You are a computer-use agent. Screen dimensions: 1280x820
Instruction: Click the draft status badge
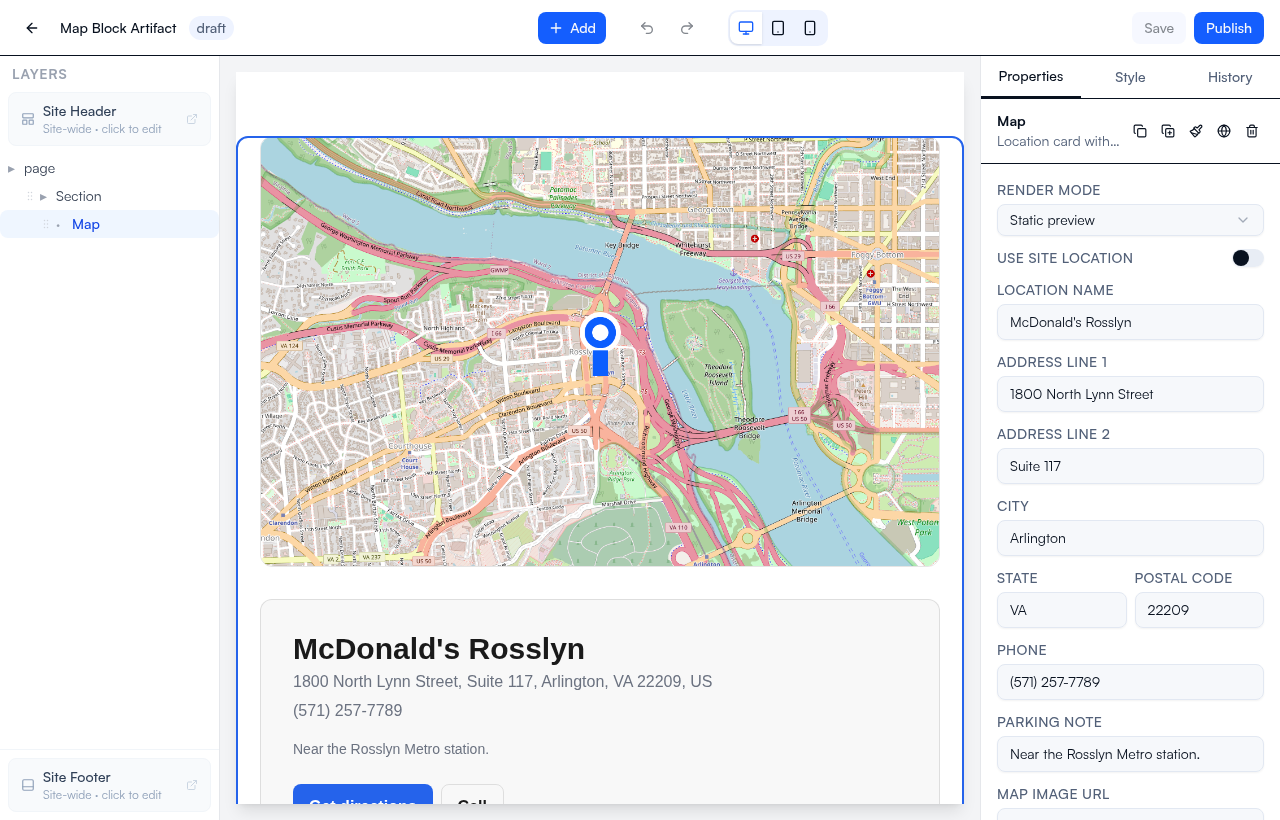click(211, 28)
